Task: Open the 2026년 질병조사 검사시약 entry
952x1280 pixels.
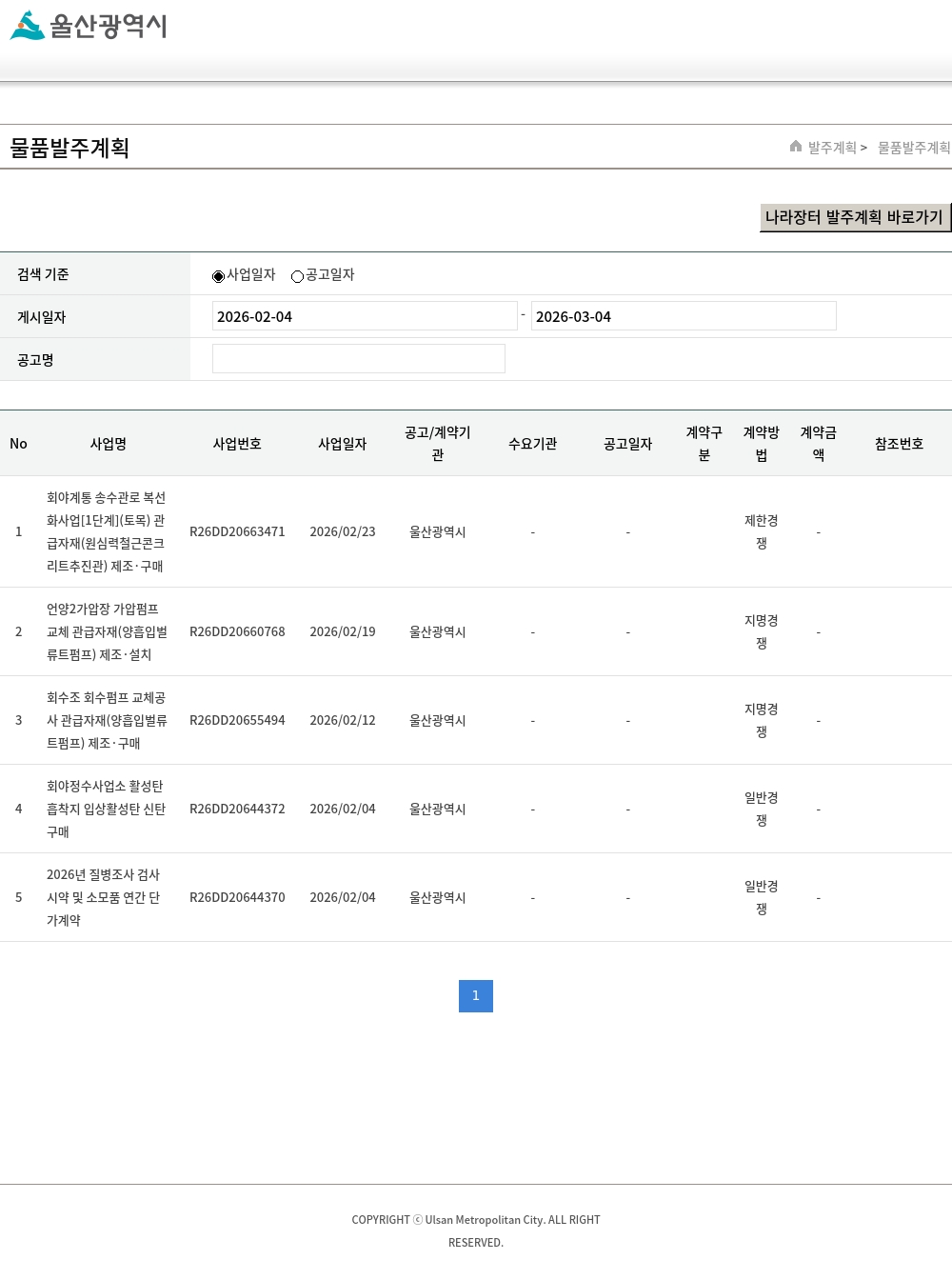Action: click(104, 897)
